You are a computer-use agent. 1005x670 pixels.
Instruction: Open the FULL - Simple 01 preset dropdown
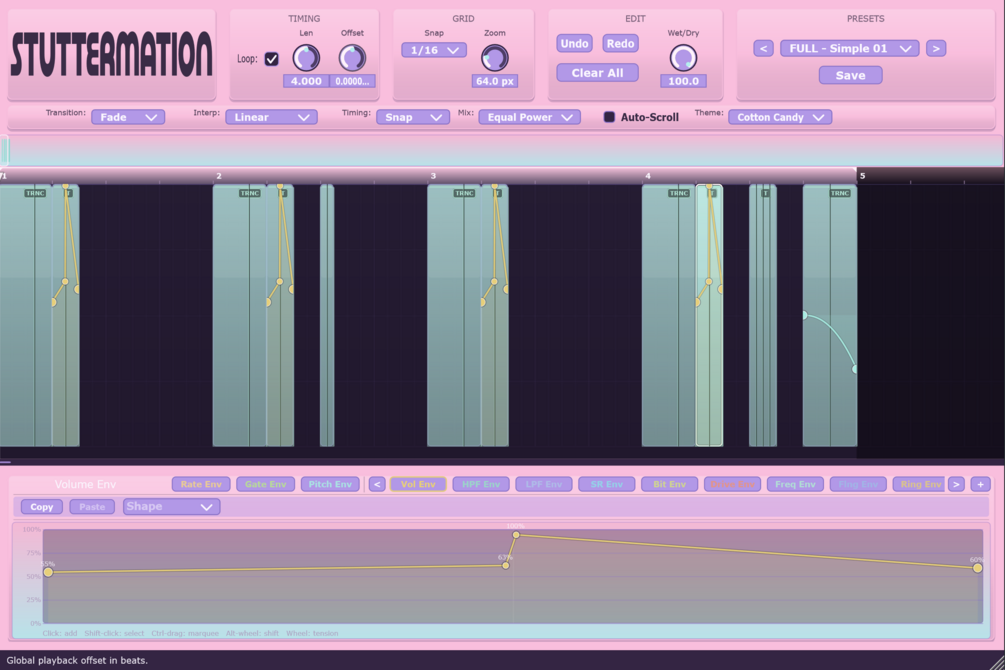pyautogui.click(x=849, y=49)
